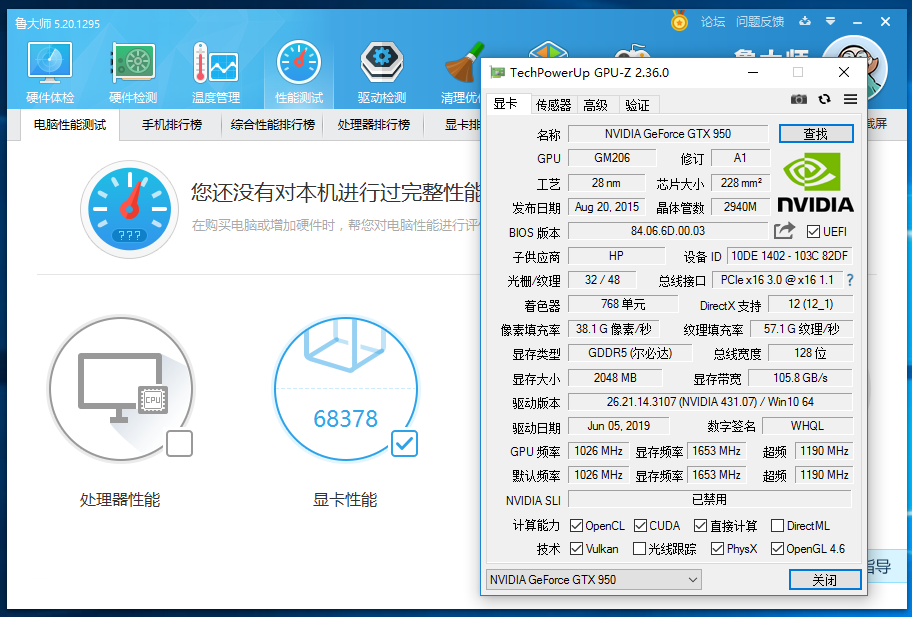The image size is (912, 617).
Task: Click 查找 lookup button
Action: pyautogui.click(x=816, y=134)
